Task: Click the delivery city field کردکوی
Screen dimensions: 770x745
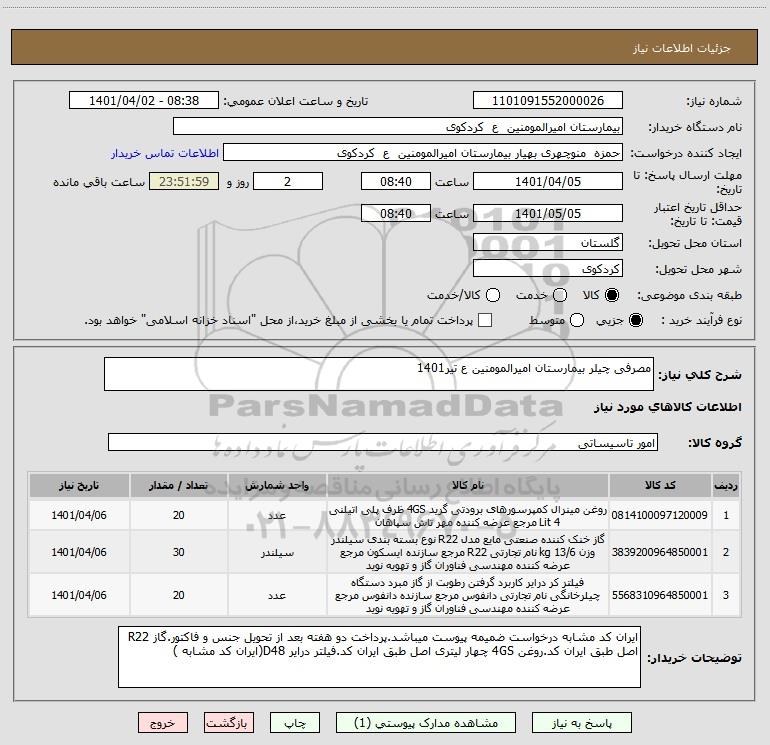Action: (x=548, y=269)
